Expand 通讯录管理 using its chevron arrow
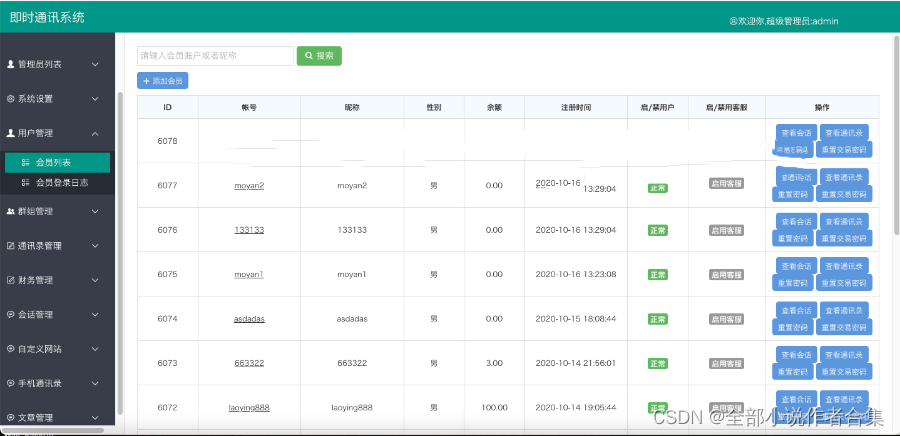Viewport: 900px width, 436px height. click(x=95, y=246)
